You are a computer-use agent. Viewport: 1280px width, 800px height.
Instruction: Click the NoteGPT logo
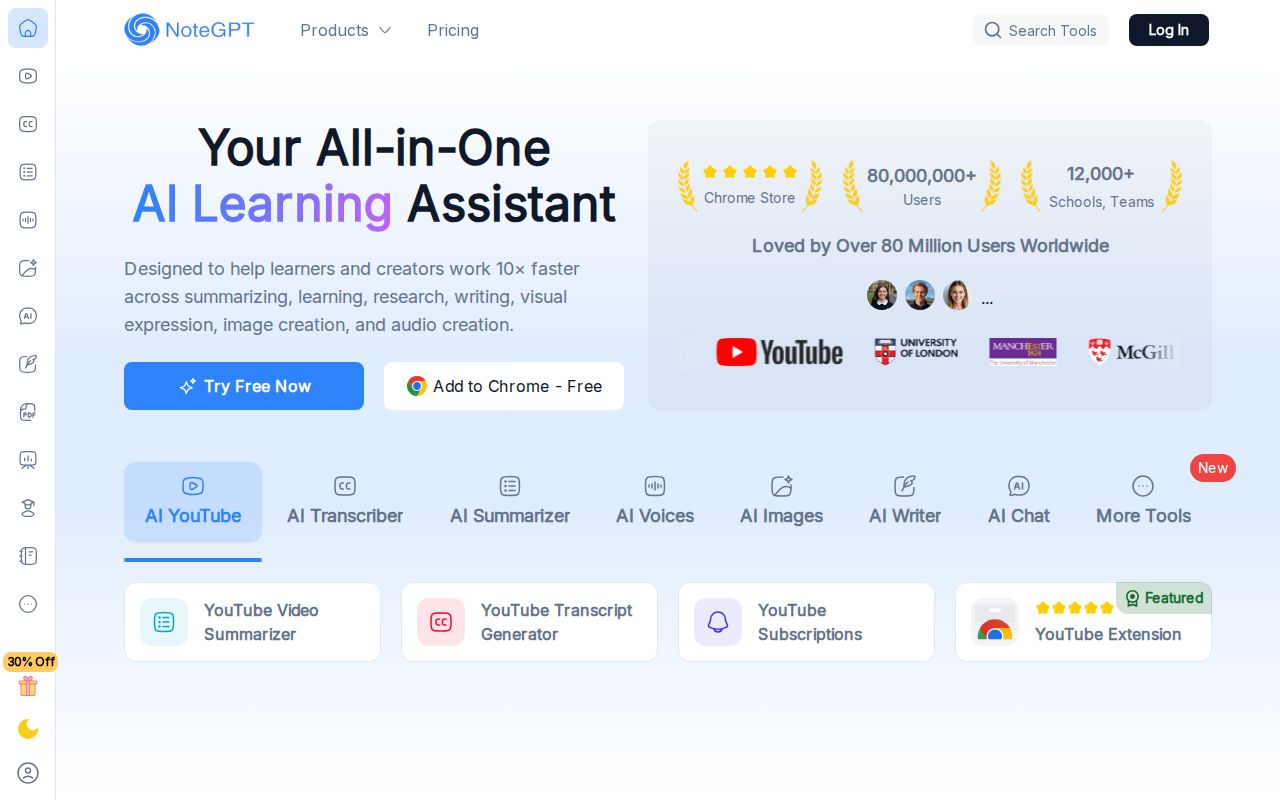[x=189, y=30]
